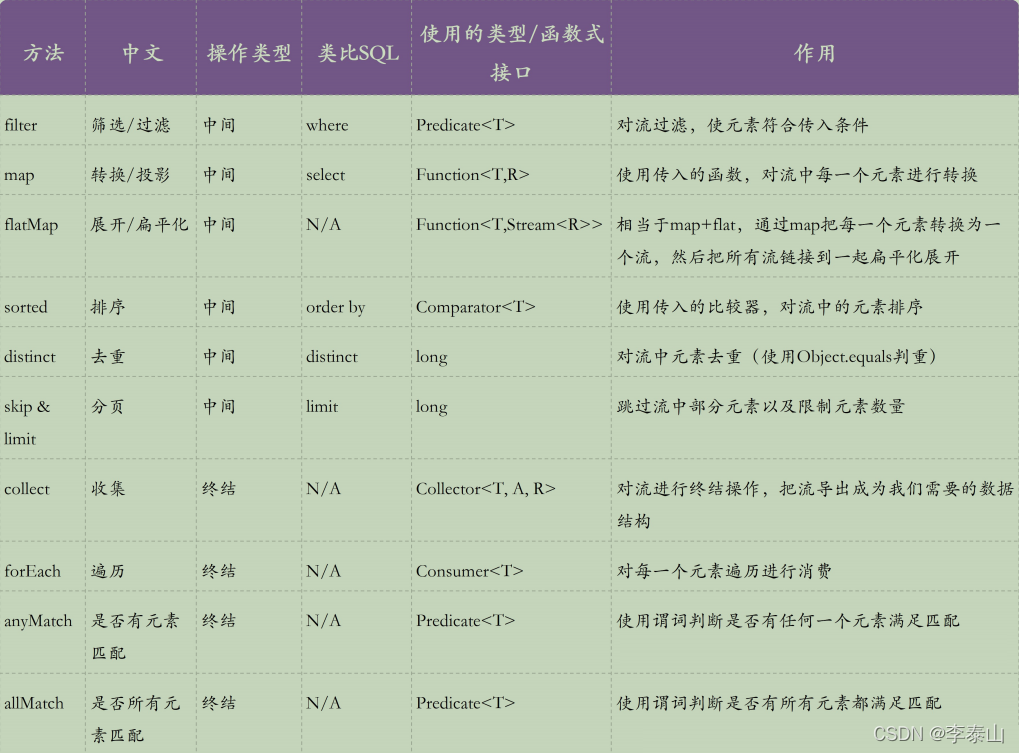Click 终结 in the collect row
This screenshot has height=753, width=1019.
(219, 489)
